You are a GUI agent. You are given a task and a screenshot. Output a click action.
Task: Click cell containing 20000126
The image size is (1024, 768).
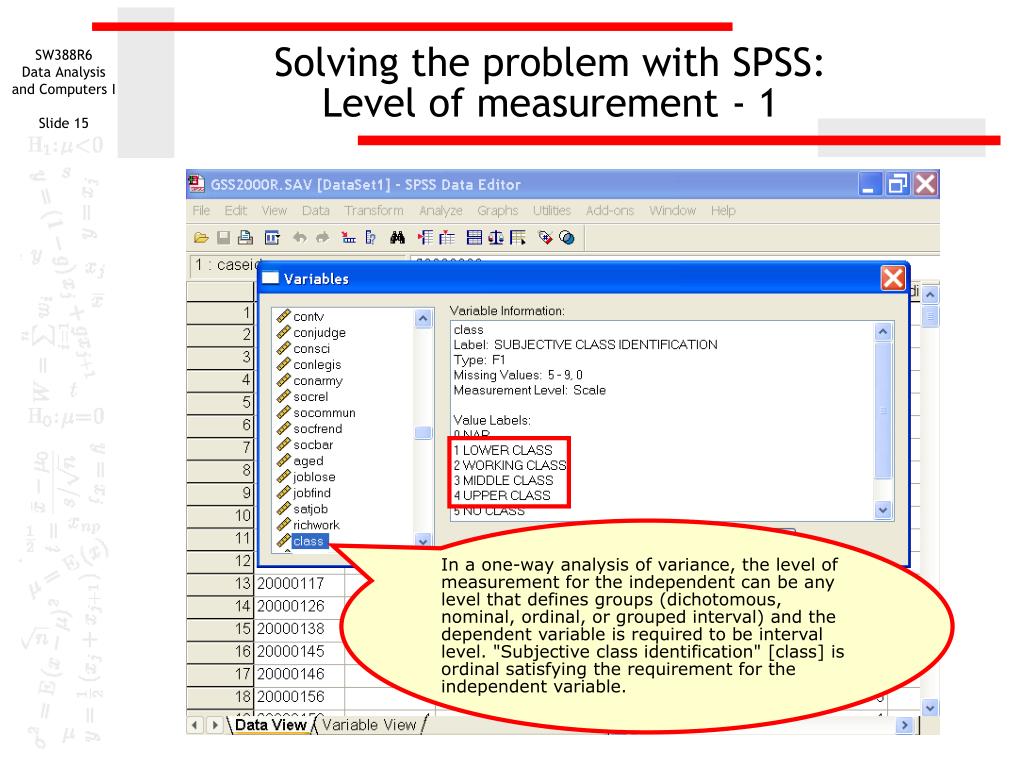(299, 606)
